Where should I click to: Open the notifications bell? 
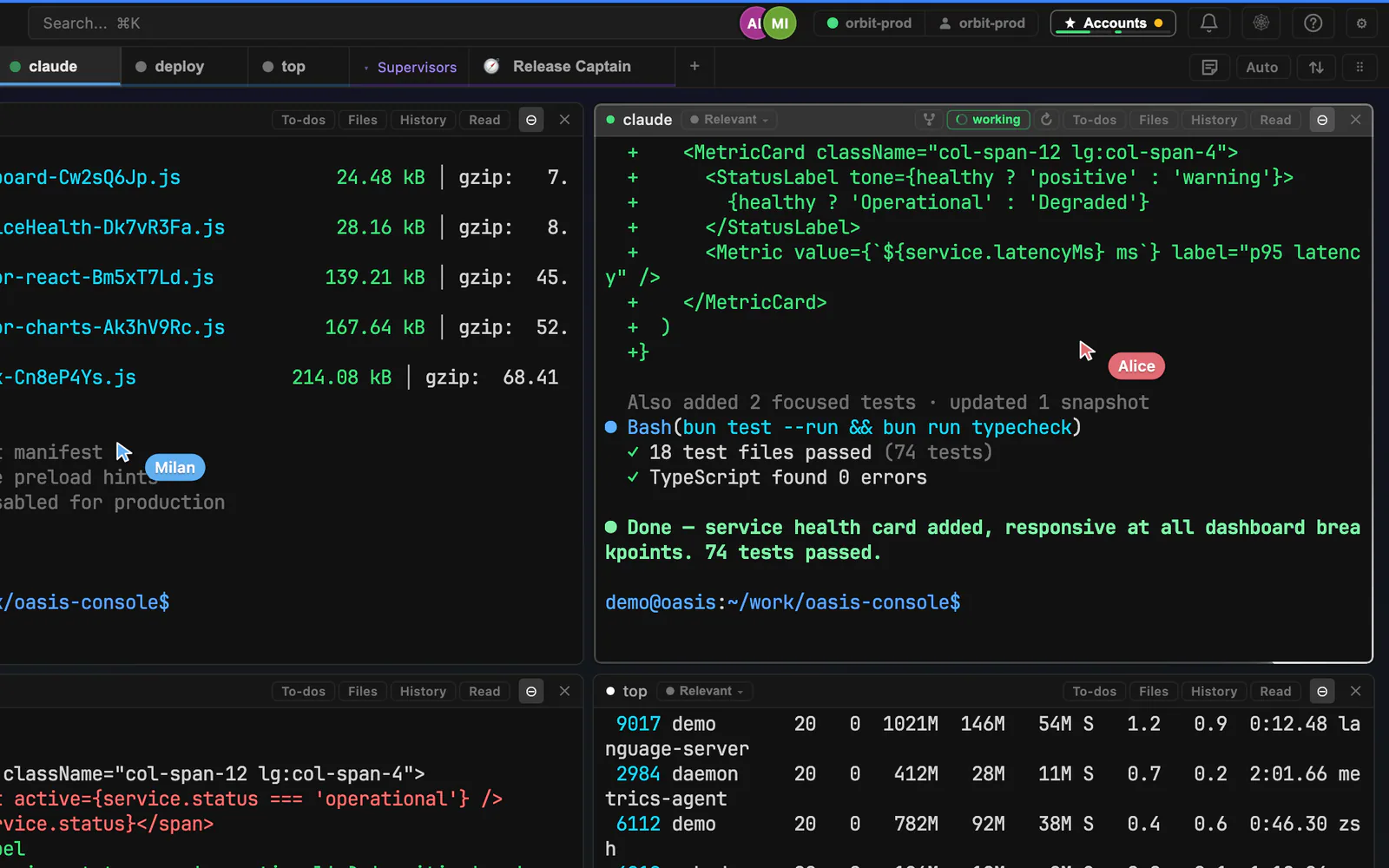[1208, 23]
